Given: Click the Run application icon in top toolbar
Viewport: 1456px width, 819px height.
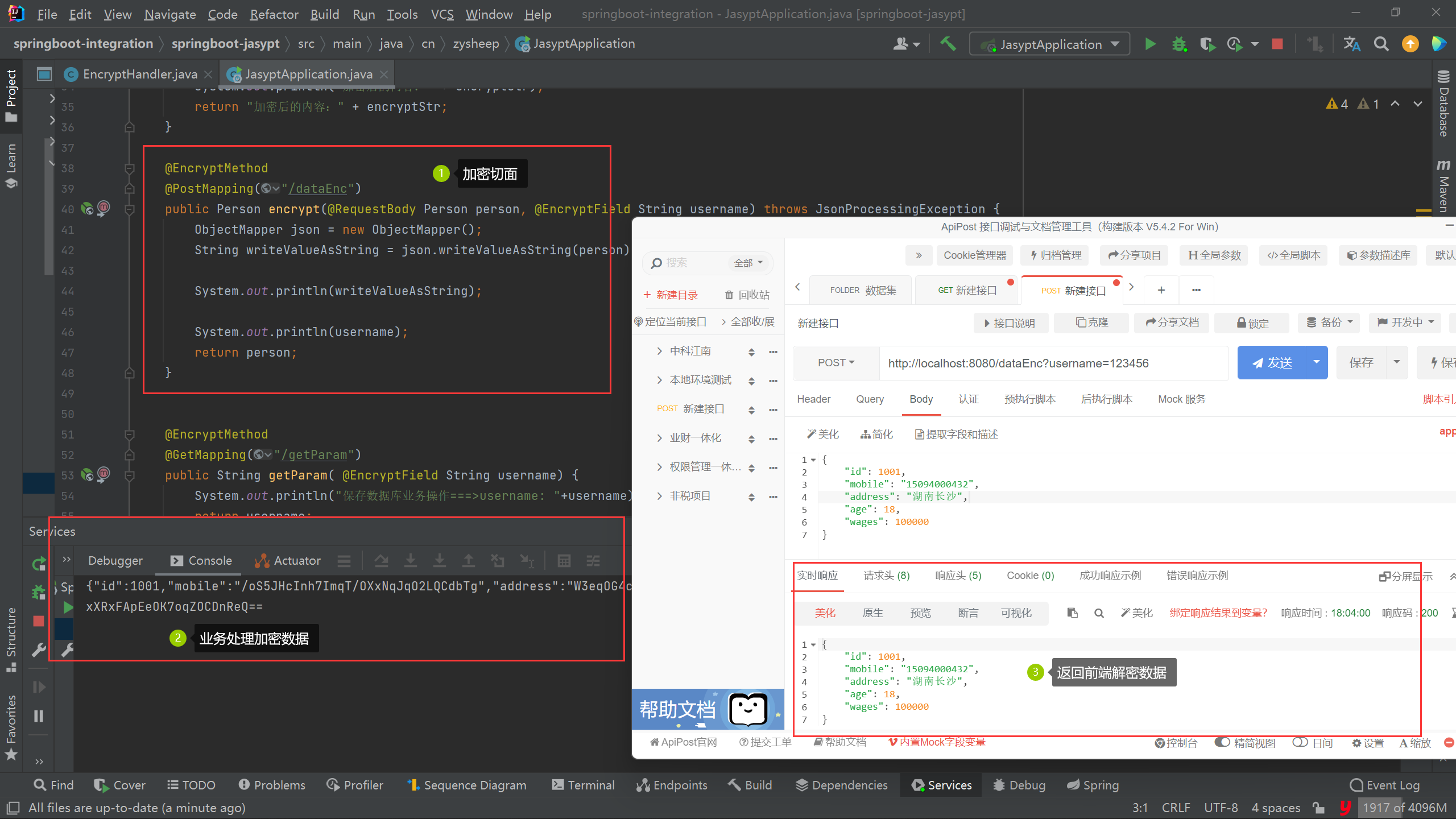Looking at the screenshot, I should (1151, 43).
